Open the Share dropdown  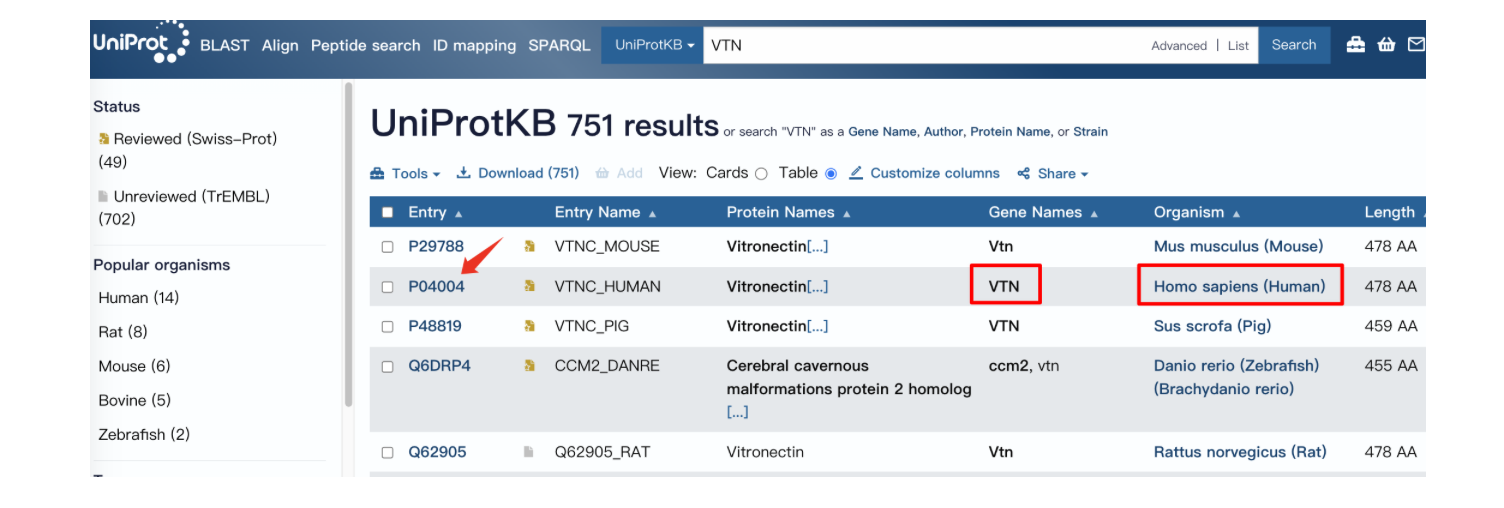(x=1053, y=173)
